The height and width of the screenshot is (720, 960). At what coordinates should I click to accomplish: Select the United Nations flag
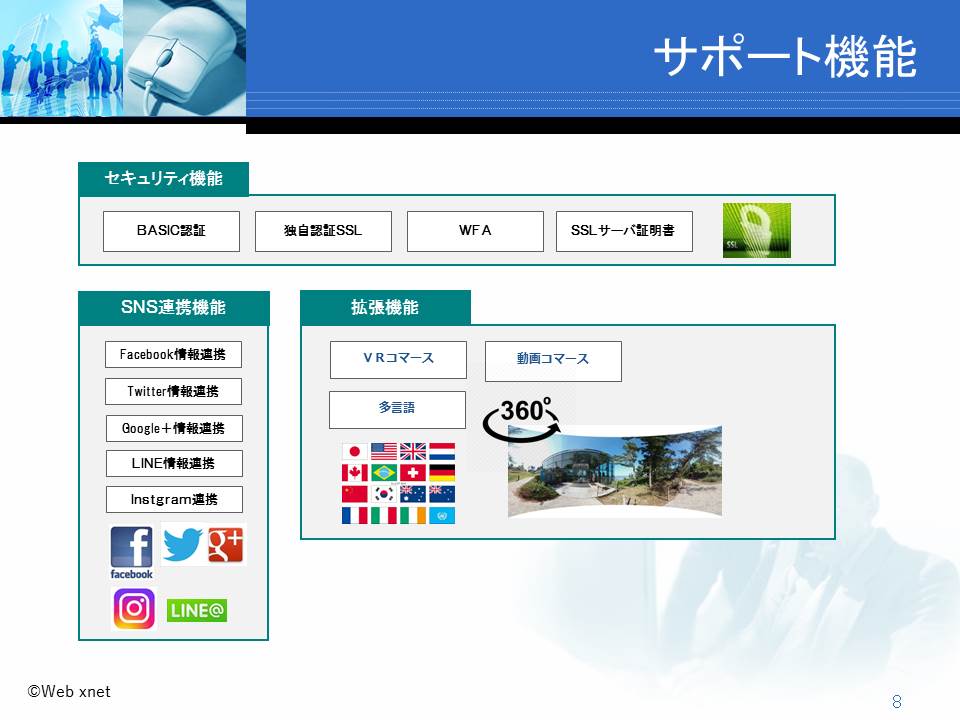442,516
